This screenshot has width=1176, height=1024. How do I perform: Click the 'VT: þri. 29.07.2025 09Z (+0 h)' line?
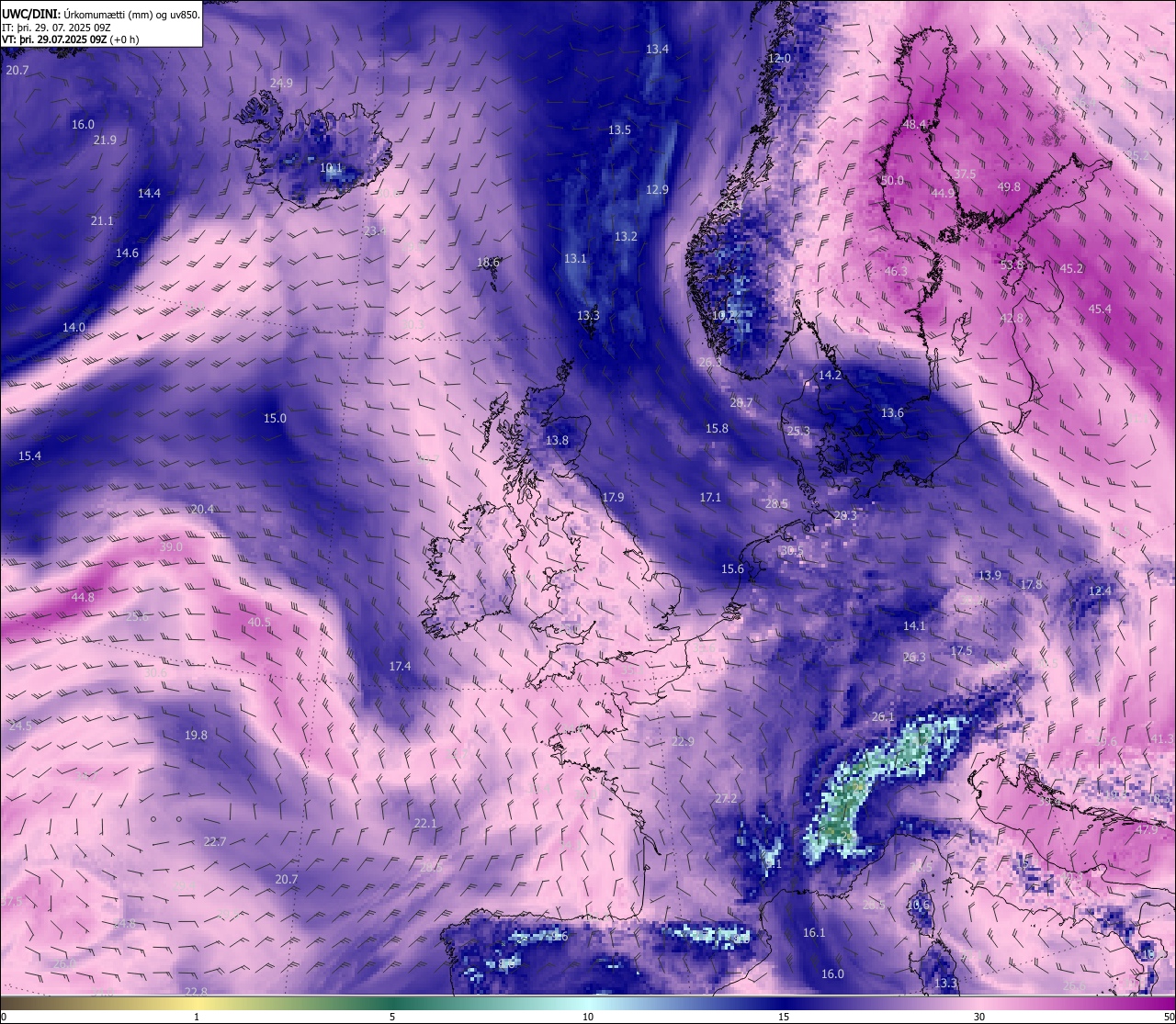click(x=71, y=39)
